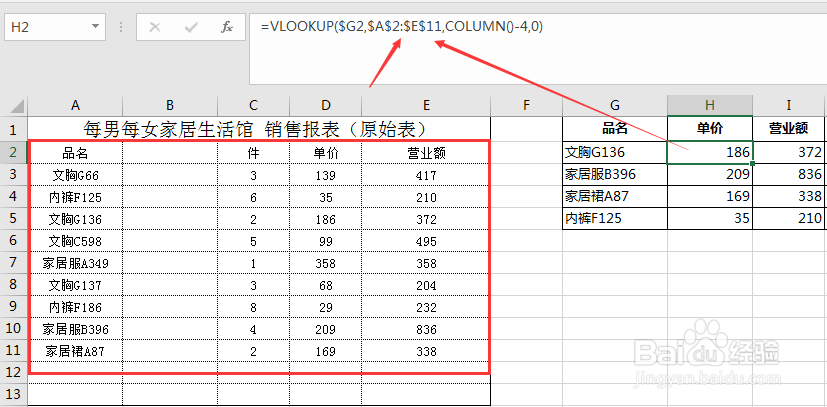Click cell I4 showing 338
Viewport: 827px width, 407px height.
tap(788, 196)
